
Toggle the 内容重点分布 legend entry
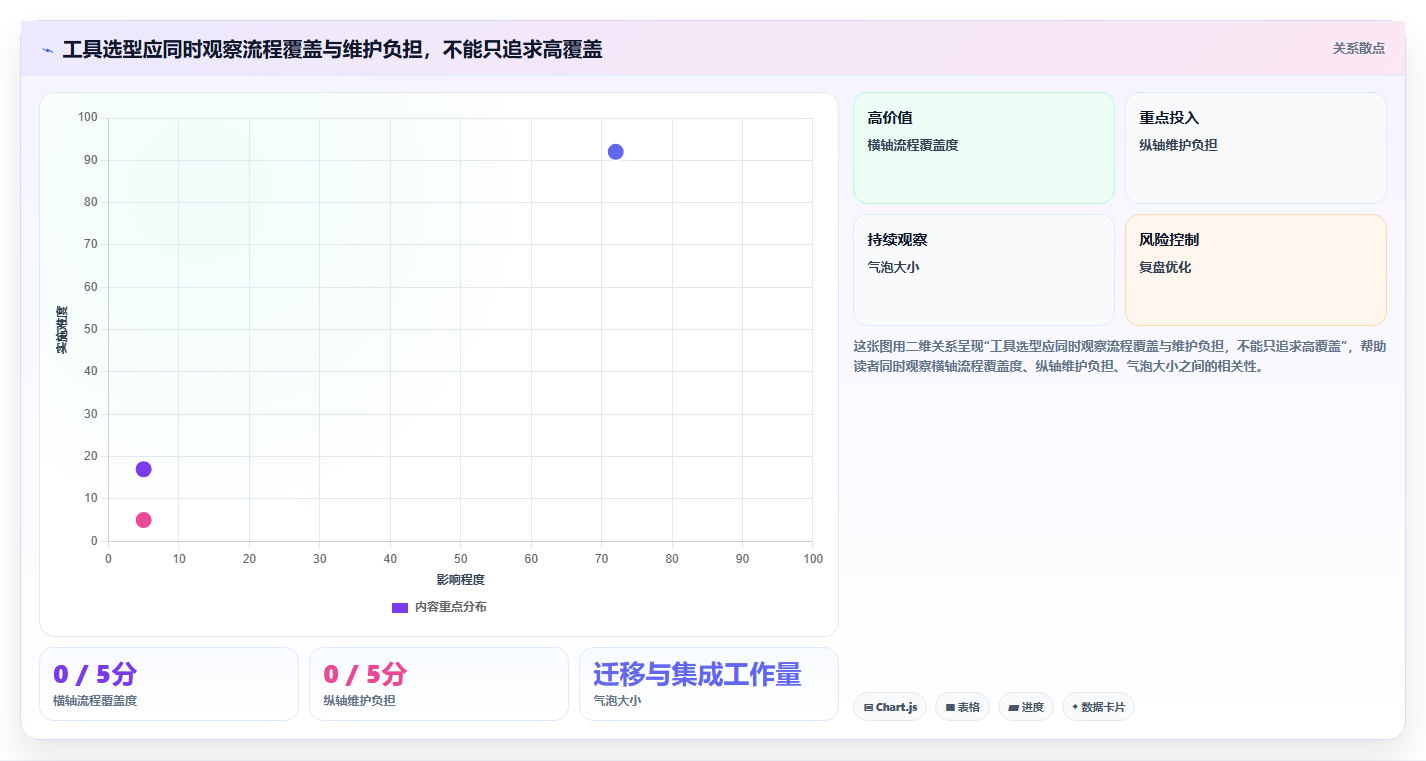(x=439, y=607)
